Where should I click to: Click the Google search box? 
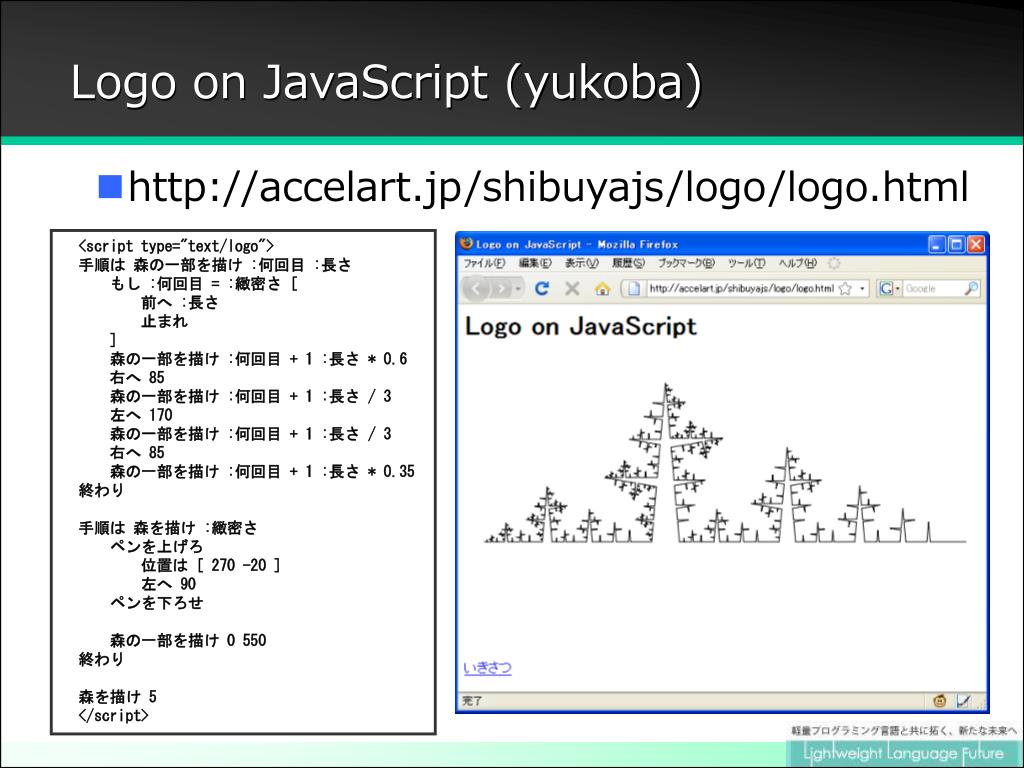pos(933,288)
